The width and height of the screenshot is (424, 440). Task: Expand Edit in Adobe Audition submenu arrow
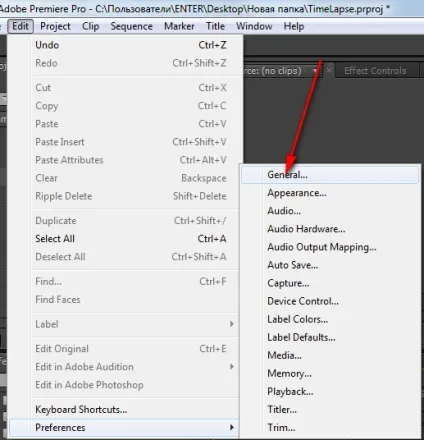(x=232, y=367)
